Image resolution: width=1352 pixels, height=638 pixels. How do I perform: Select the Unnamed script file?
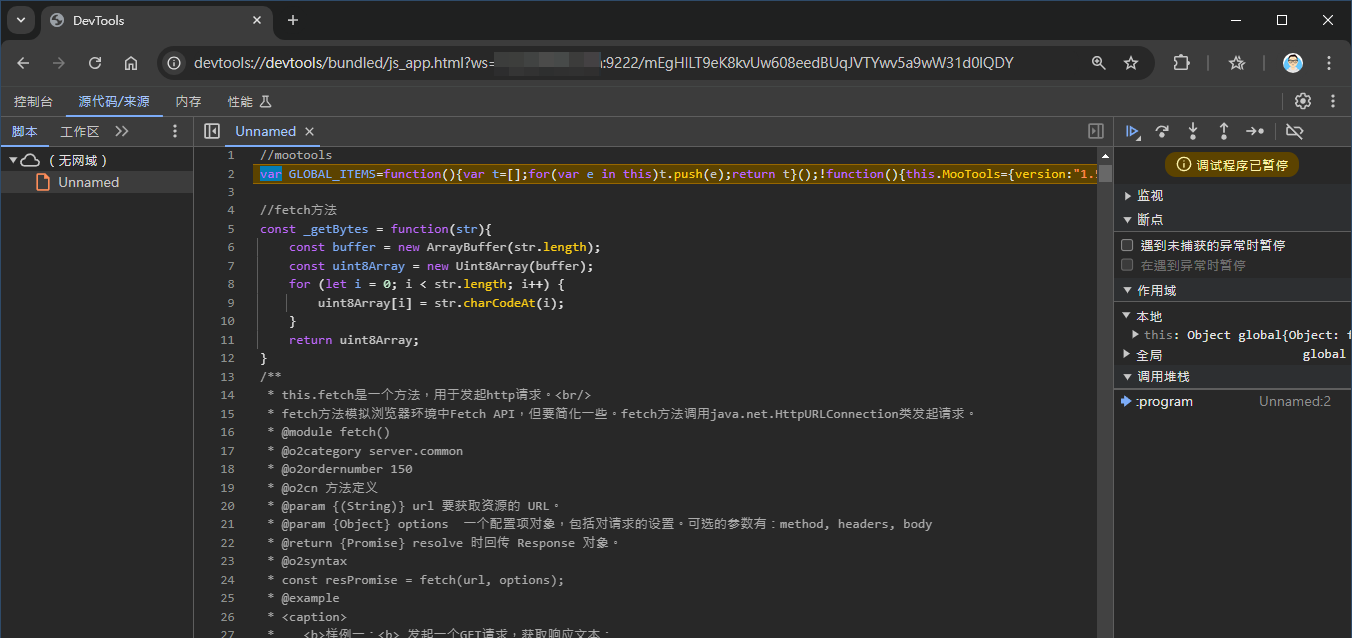[x=88, y=182]
